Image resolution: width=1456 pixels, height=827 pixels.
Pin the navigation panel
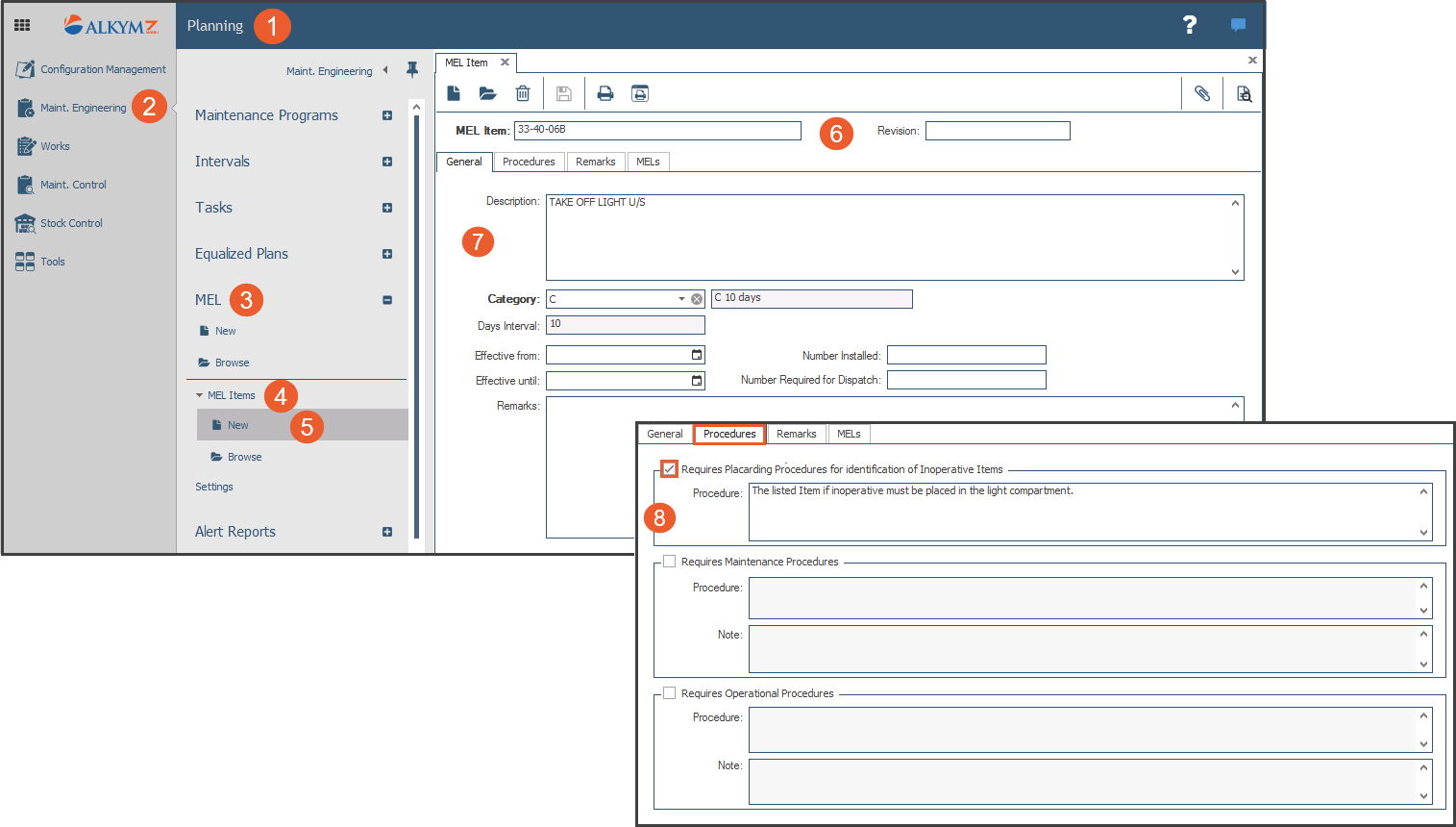coord(412,70)
